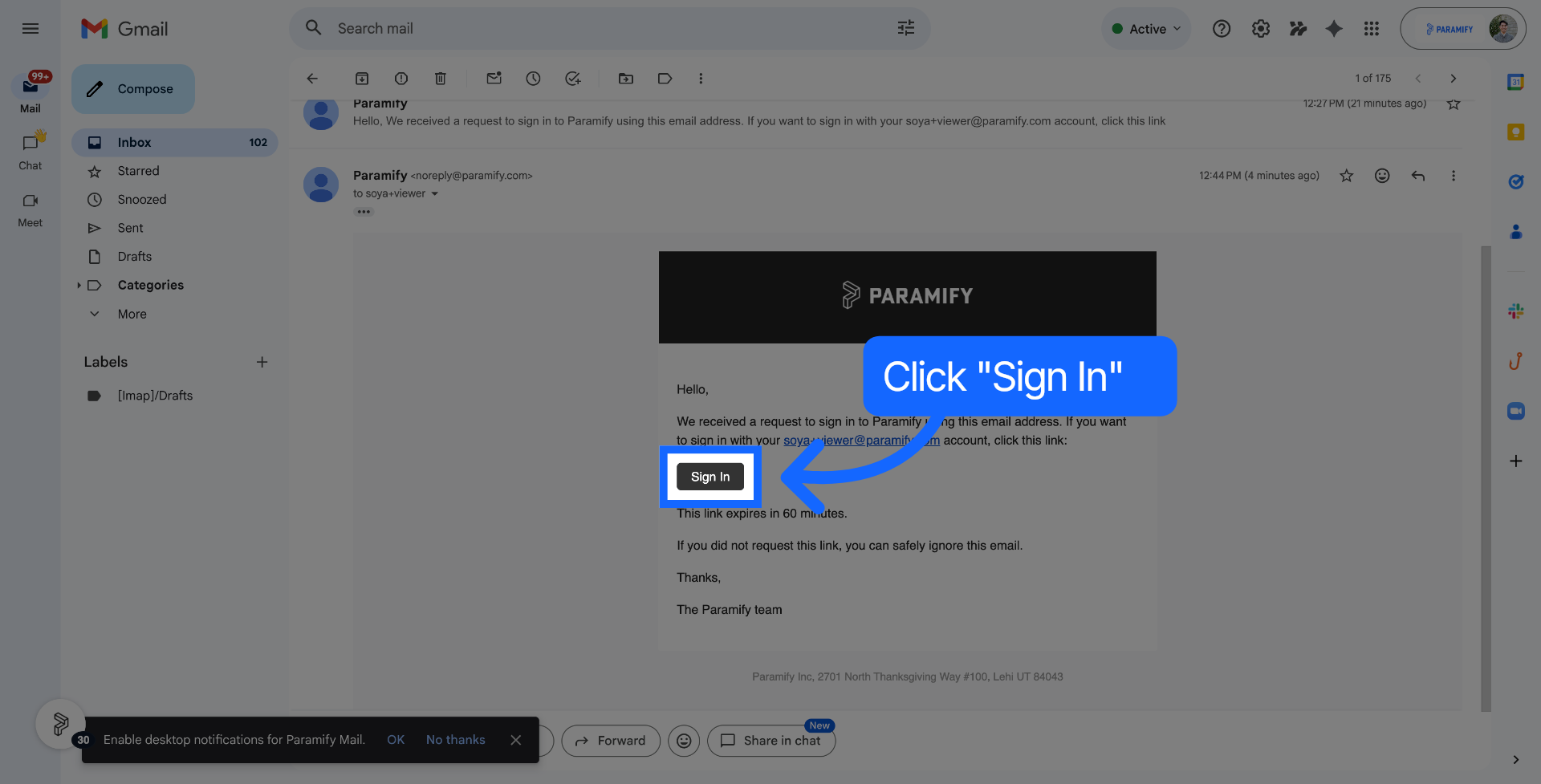The width and height of the screenshot is (1541, 784).
Task: Open Contacts side panel
Action: pos(1515,232)
